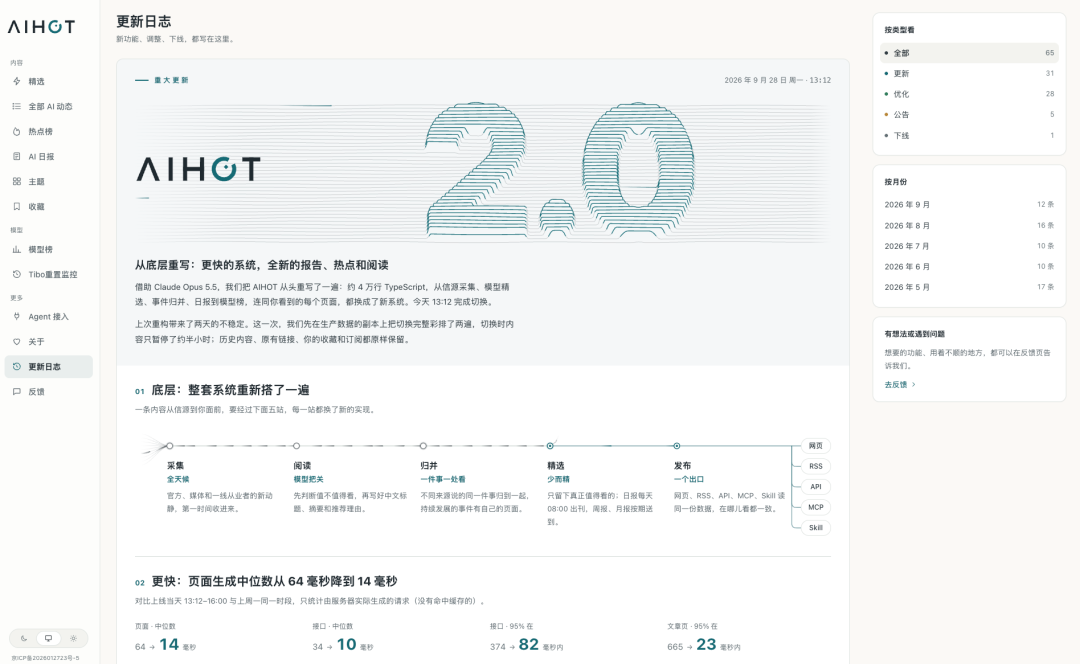Screen dimensions: 1080x664
Task: Click the 全部 AI 动态 list icon
Action: pos(17,106)
